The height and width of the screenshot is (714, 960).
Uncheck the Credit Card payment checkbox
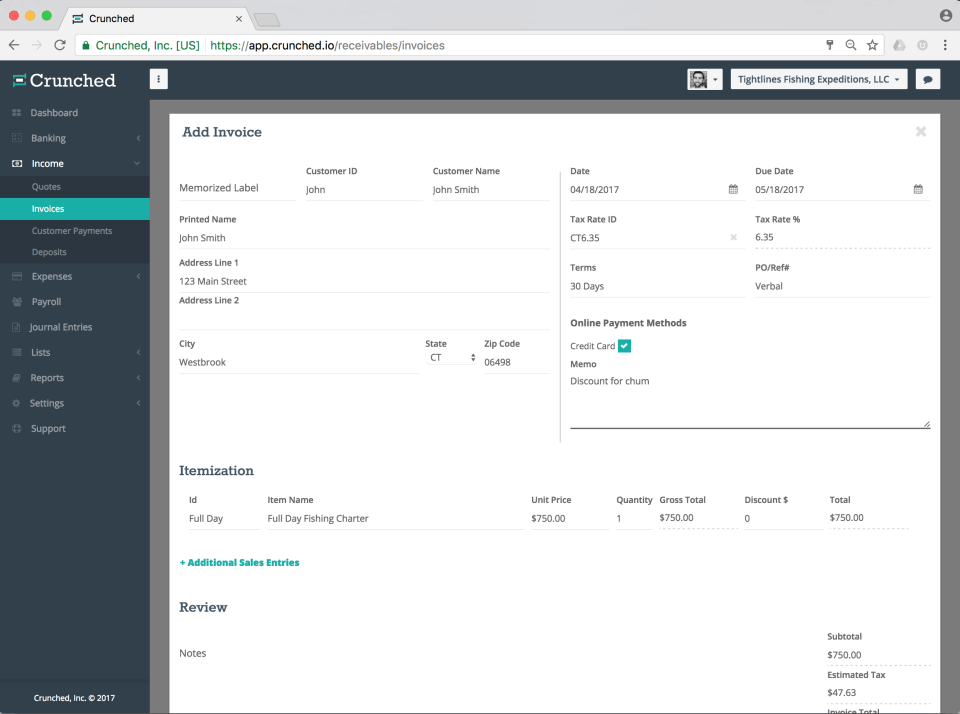[x=624, y=346]
